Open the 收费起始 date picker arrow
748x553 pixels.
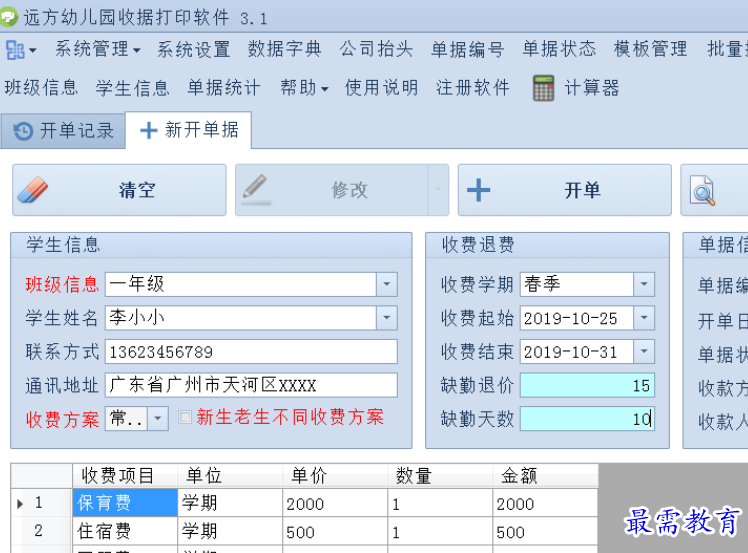click(644, 318)
